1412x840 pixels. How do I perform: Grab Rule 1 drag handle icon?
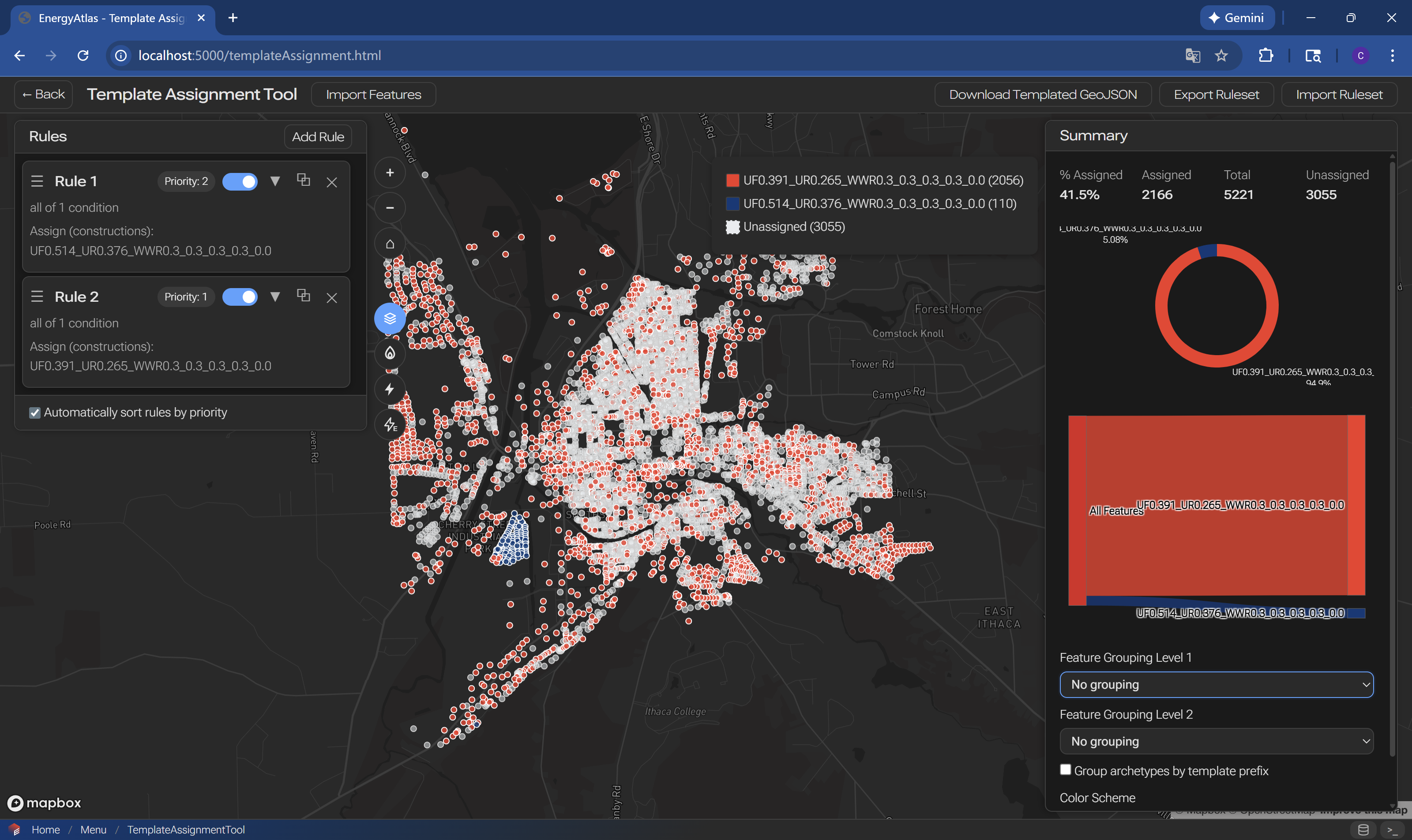38,181
